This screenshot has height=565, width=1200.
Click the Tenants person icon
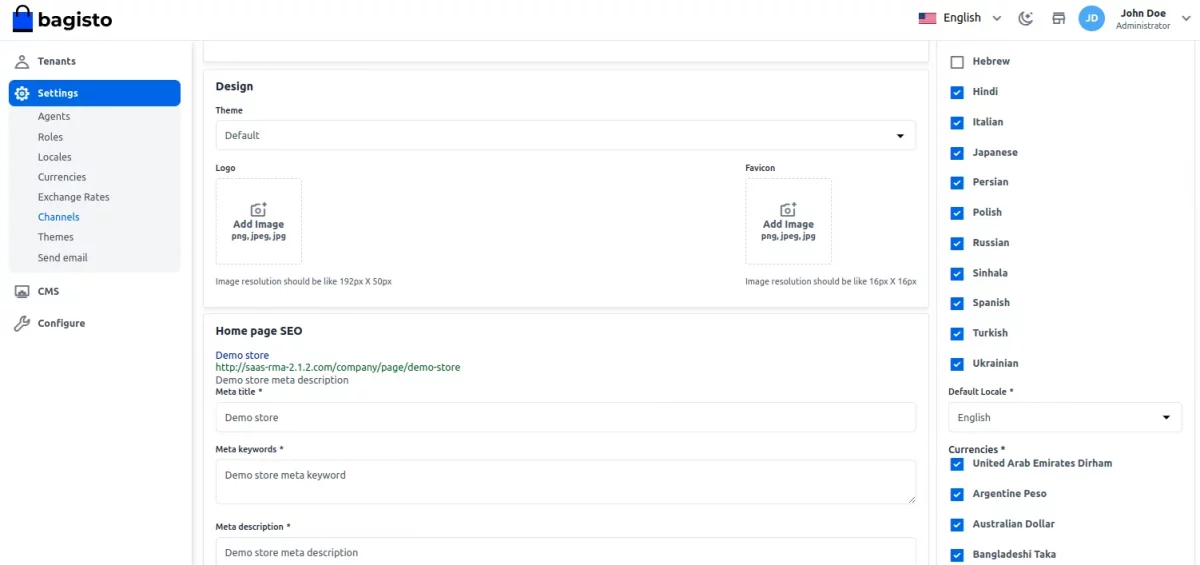22,62
